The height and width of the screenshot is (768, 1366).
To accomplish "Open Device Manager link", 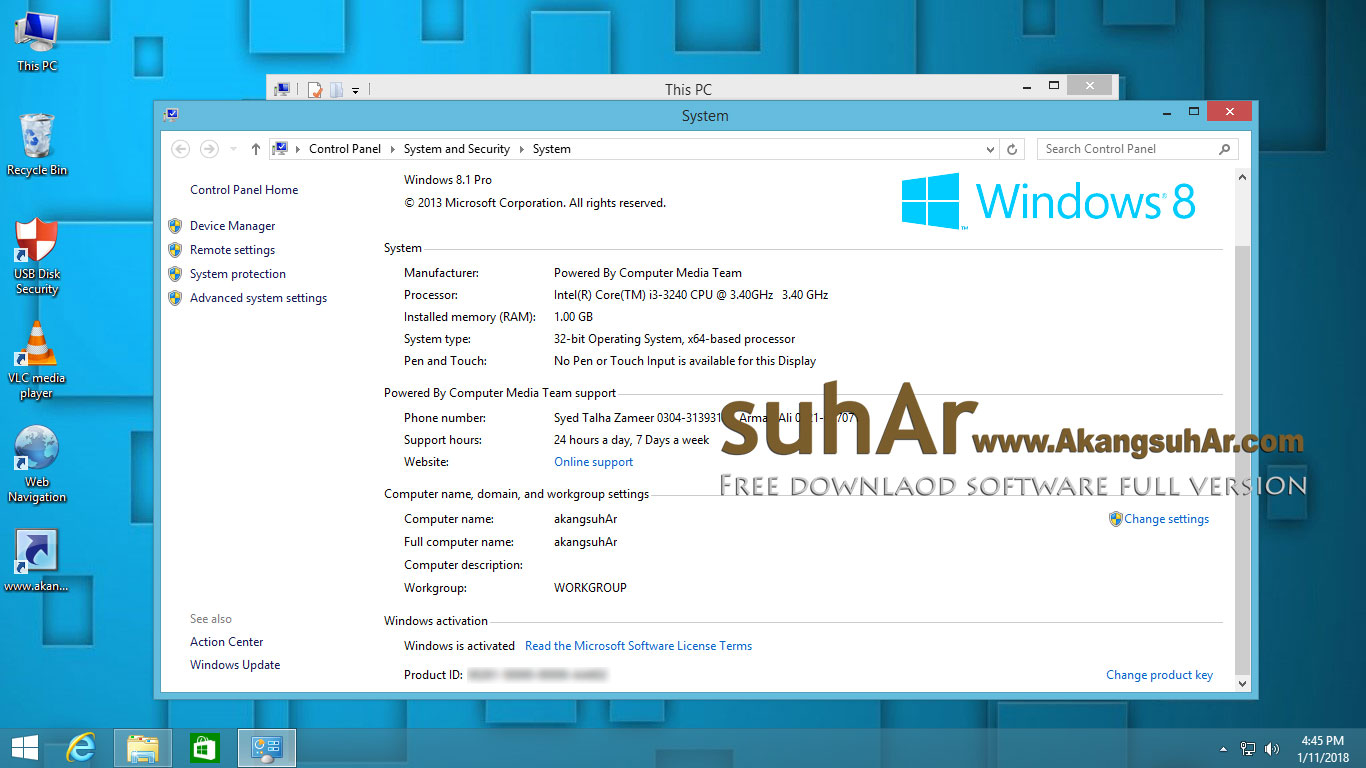I will pyautogui.click(x=232, y=226).
